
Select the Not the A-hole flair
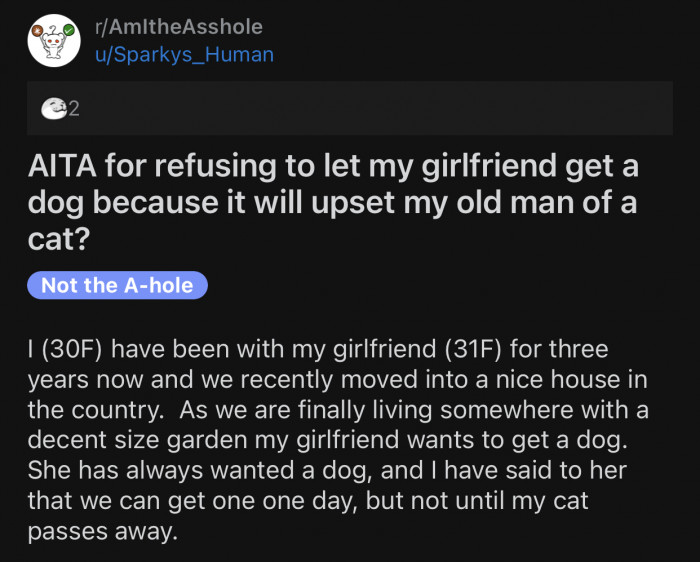pos(117,285)
